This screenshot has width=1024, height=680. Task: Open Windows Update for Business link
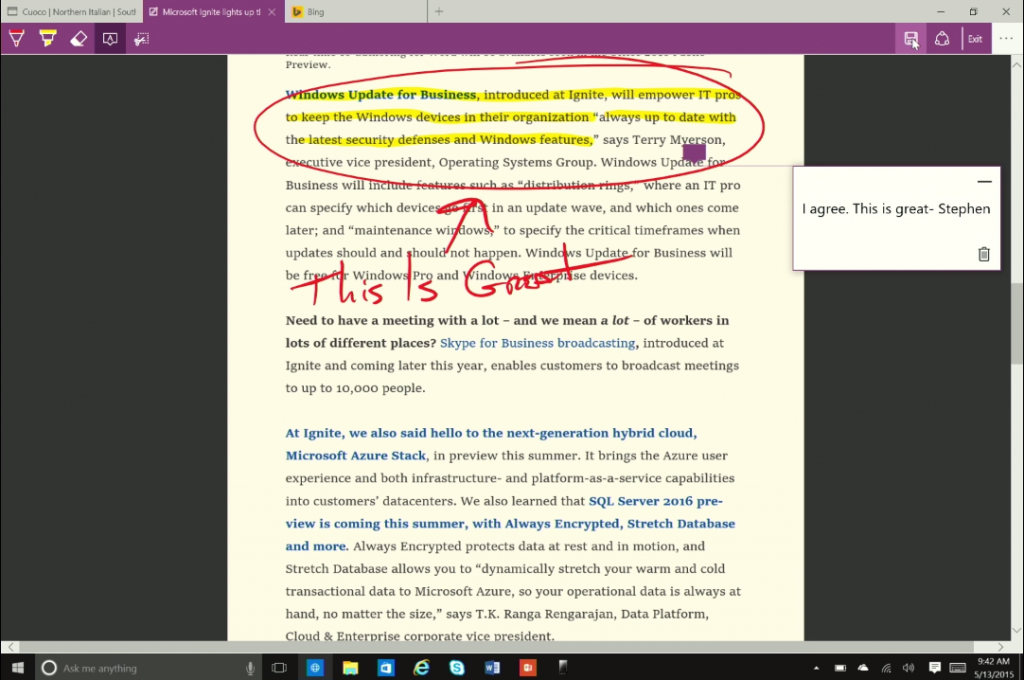[381, 95]
